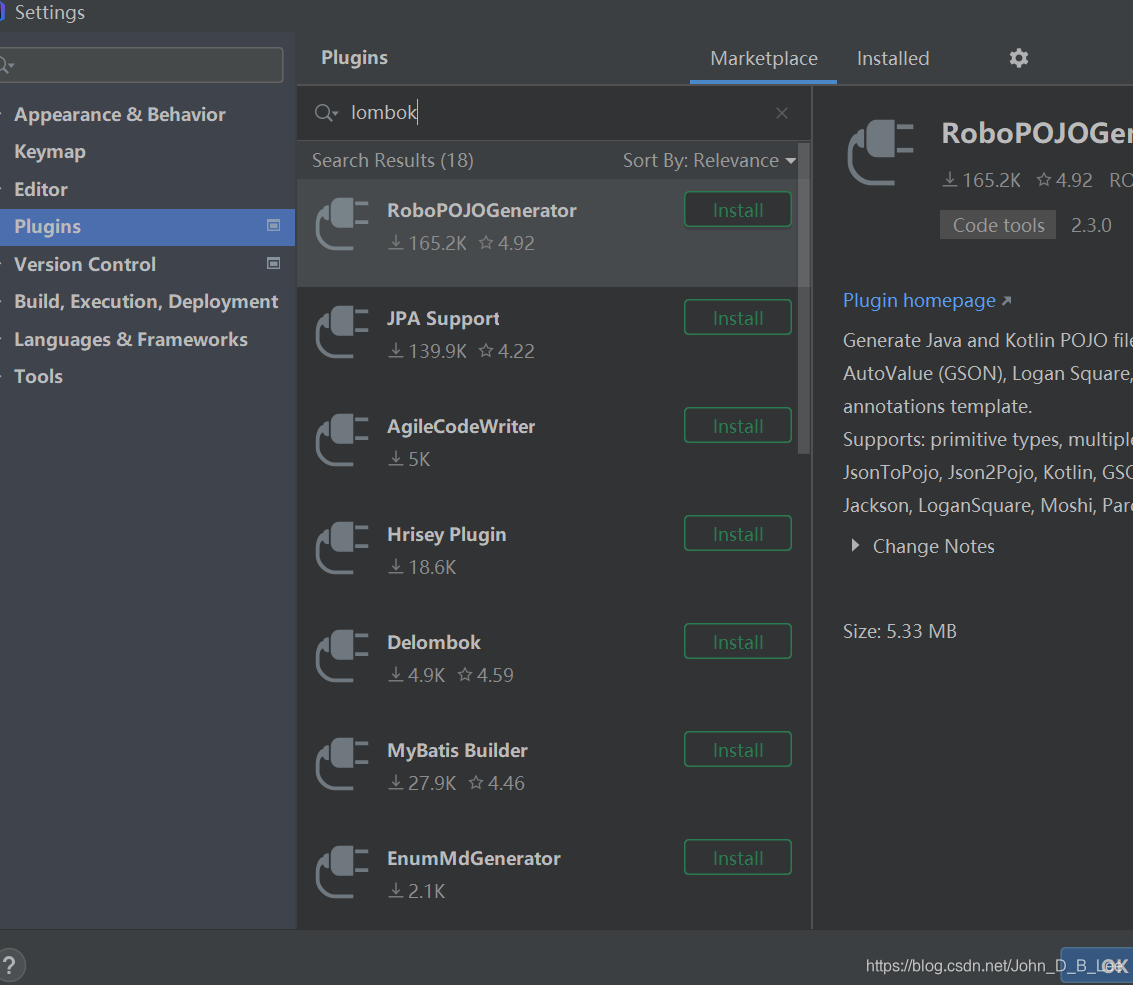Screen dimensions: 1133x985
Task: Select the Hrisey Plugin name
Action: [x=447, y=535]
